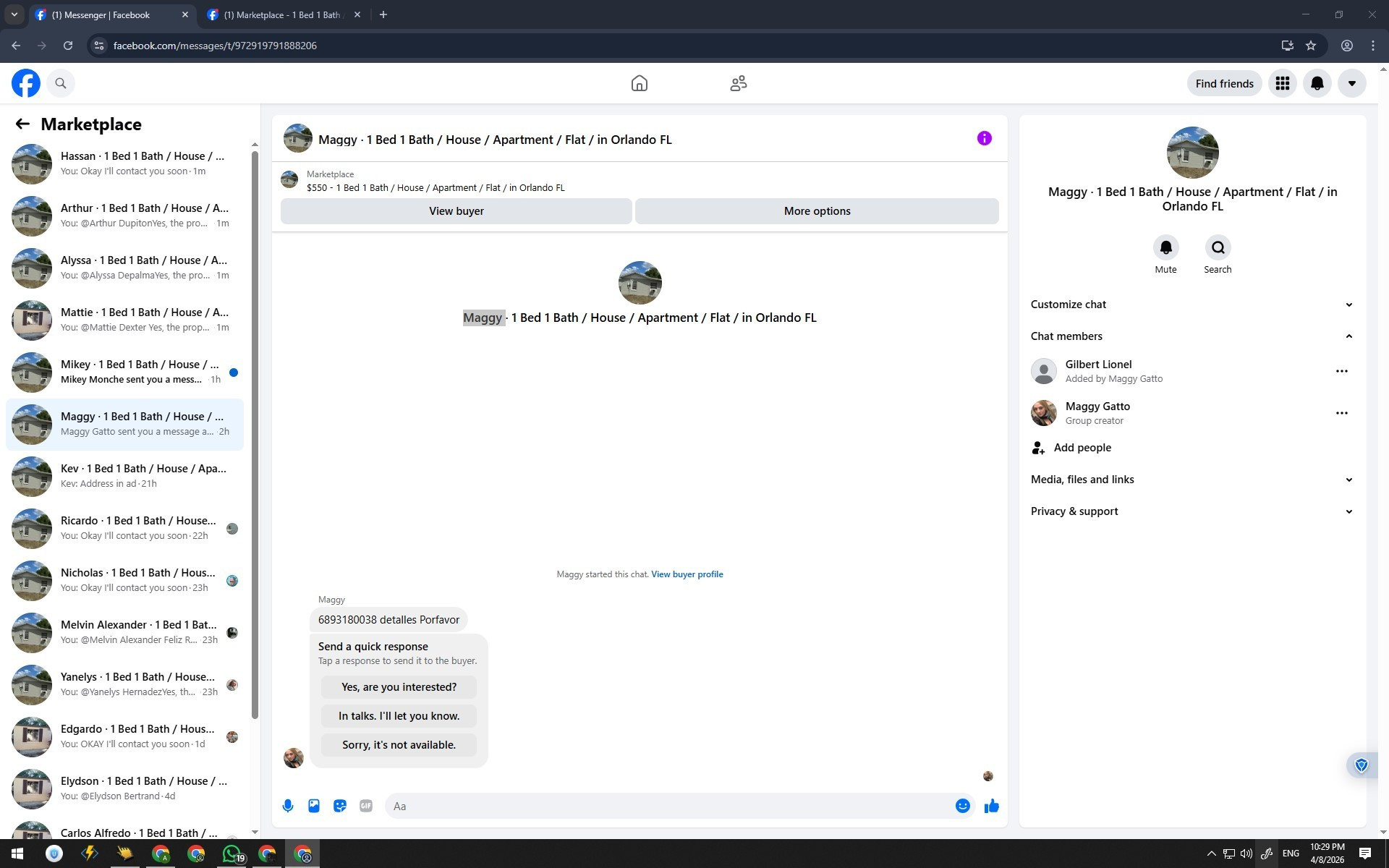Open the sticker picker icon

coord(340,806)
